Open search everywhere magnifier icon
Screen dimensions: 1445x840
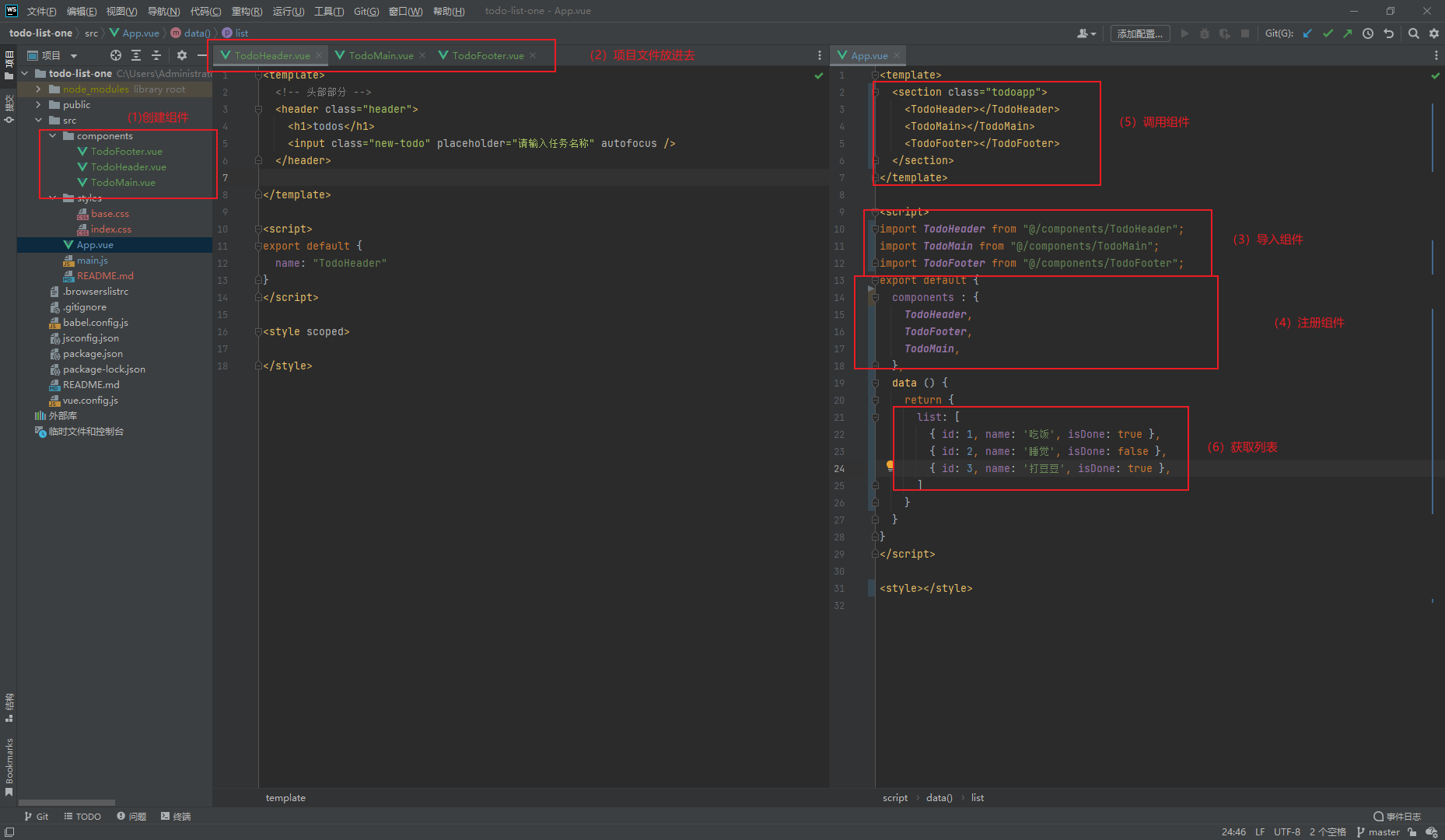point(1414,33)
